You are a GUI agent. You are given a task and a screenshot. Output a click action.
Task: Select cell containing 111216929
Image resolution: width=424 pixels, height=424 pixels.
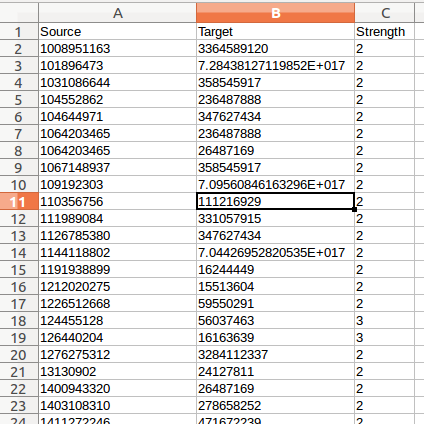pyautogui.click(x=275, y=201)
